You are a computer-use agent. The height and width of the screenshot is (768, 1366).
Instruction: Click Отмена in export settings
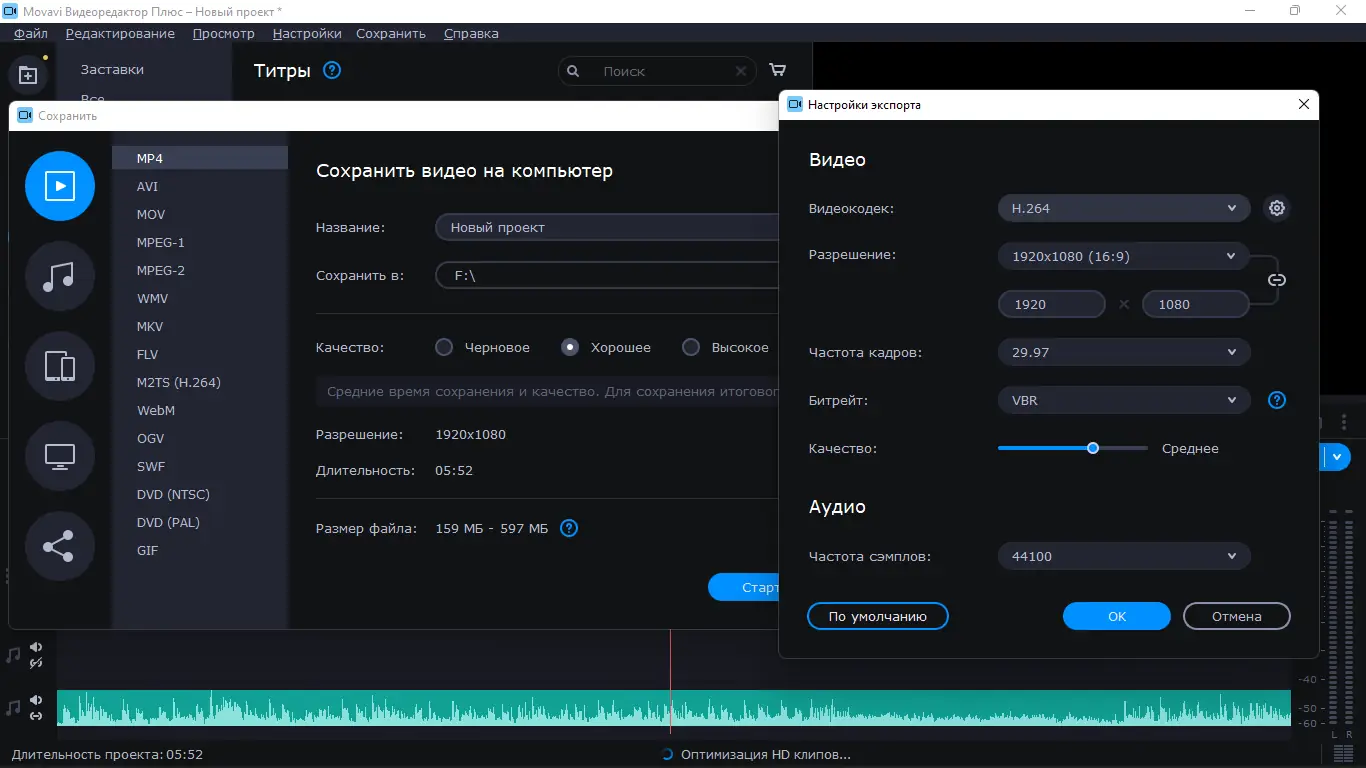tap(1237, 616)
